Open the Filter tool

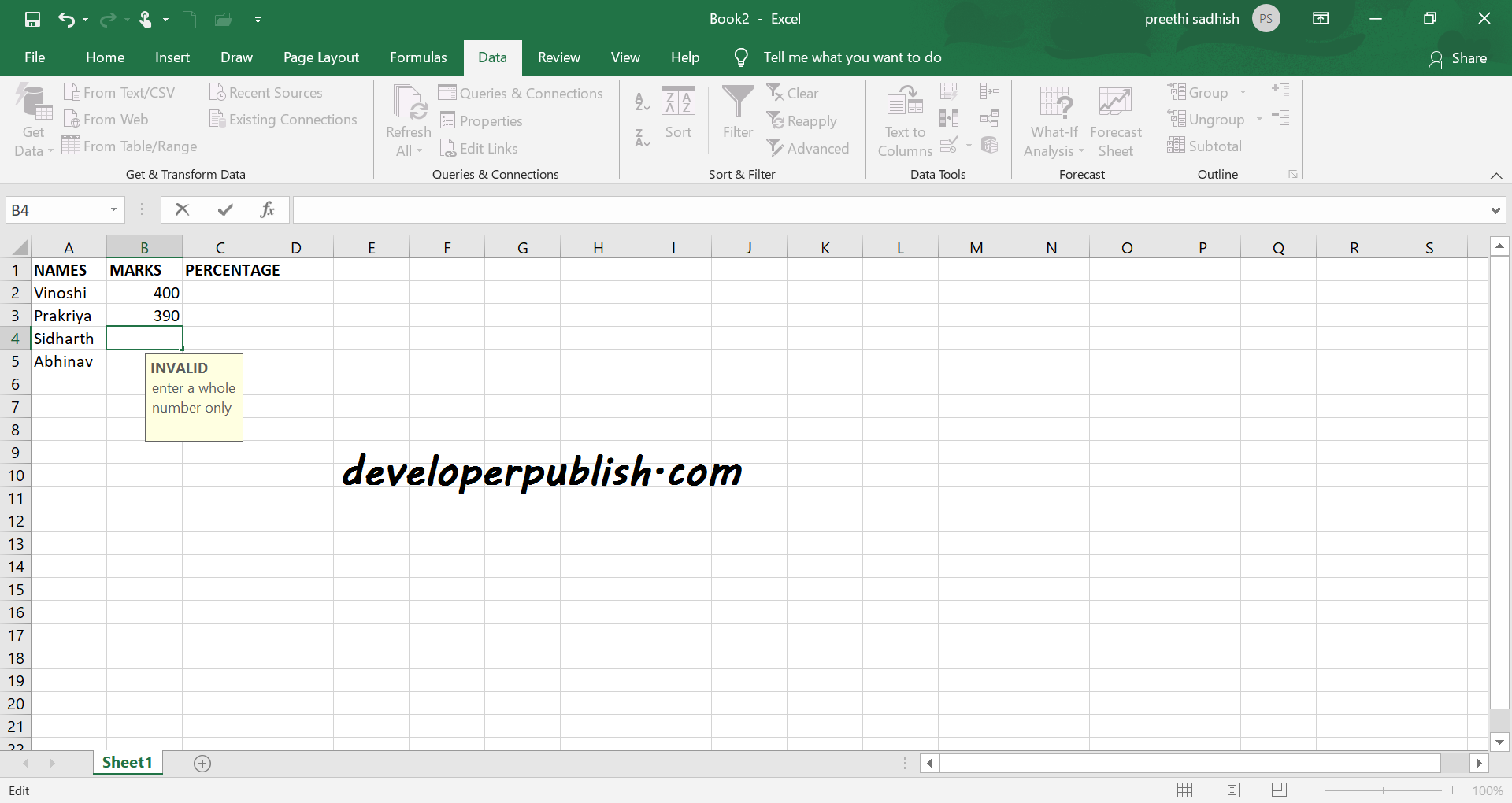(x=737, y=115)
